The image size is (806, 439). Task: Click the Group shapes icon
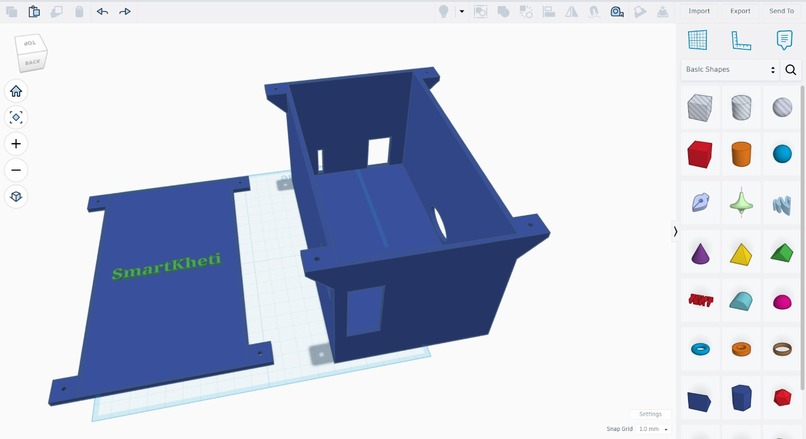[x=503, y=11]
